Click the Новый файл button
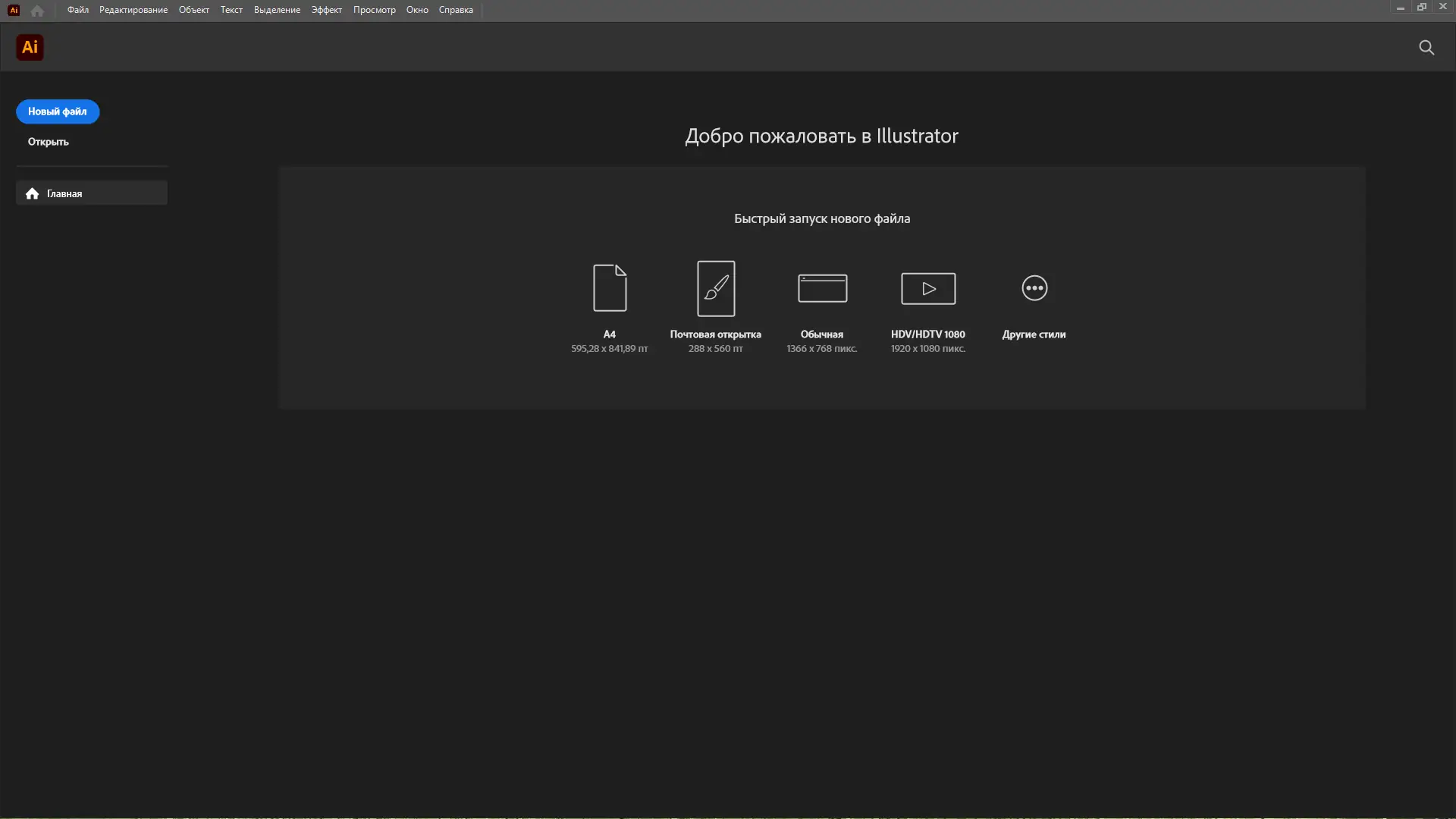Image resolution: width=1456 pixels, height=819 pixels. coord(57,111)
